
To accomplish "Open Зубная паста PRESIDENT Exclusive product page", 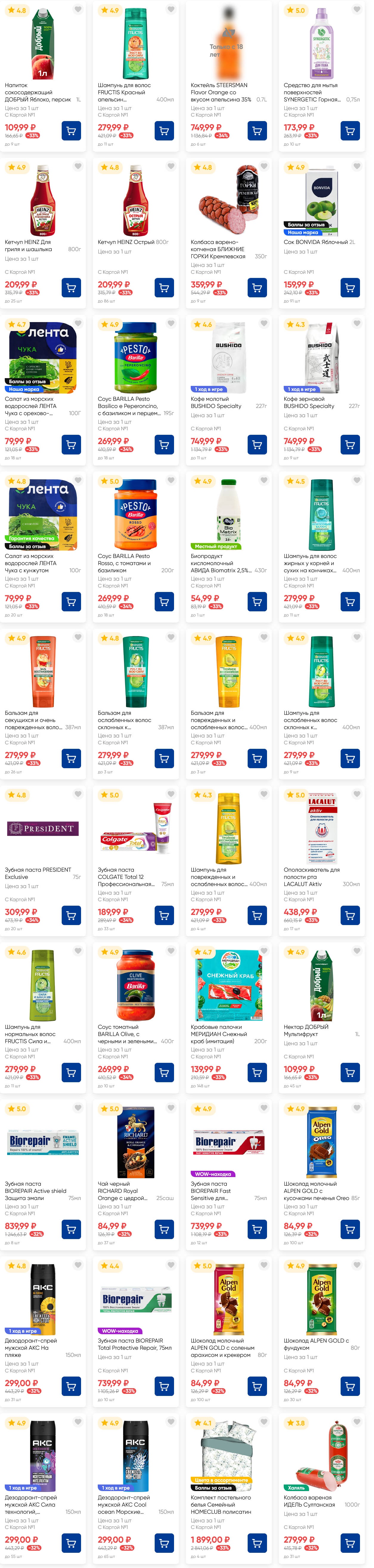I will [38, 873].
